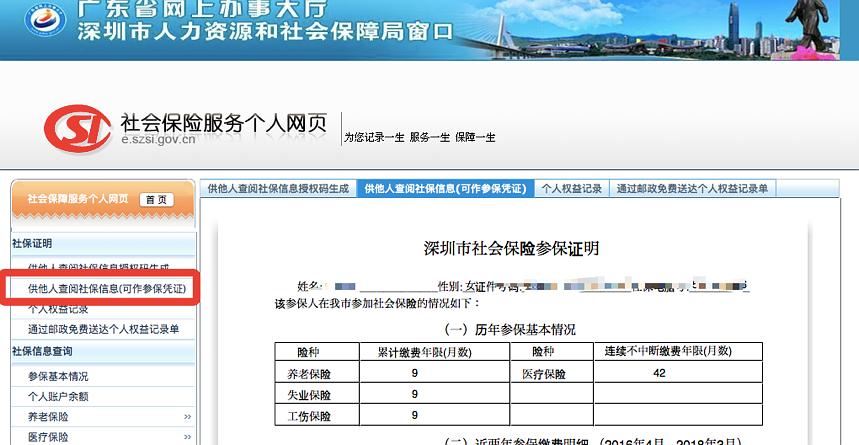Screen dimensions: 859x445
Task: Open sidebar item 参保基本情况
Action: [x=58, y=376]
